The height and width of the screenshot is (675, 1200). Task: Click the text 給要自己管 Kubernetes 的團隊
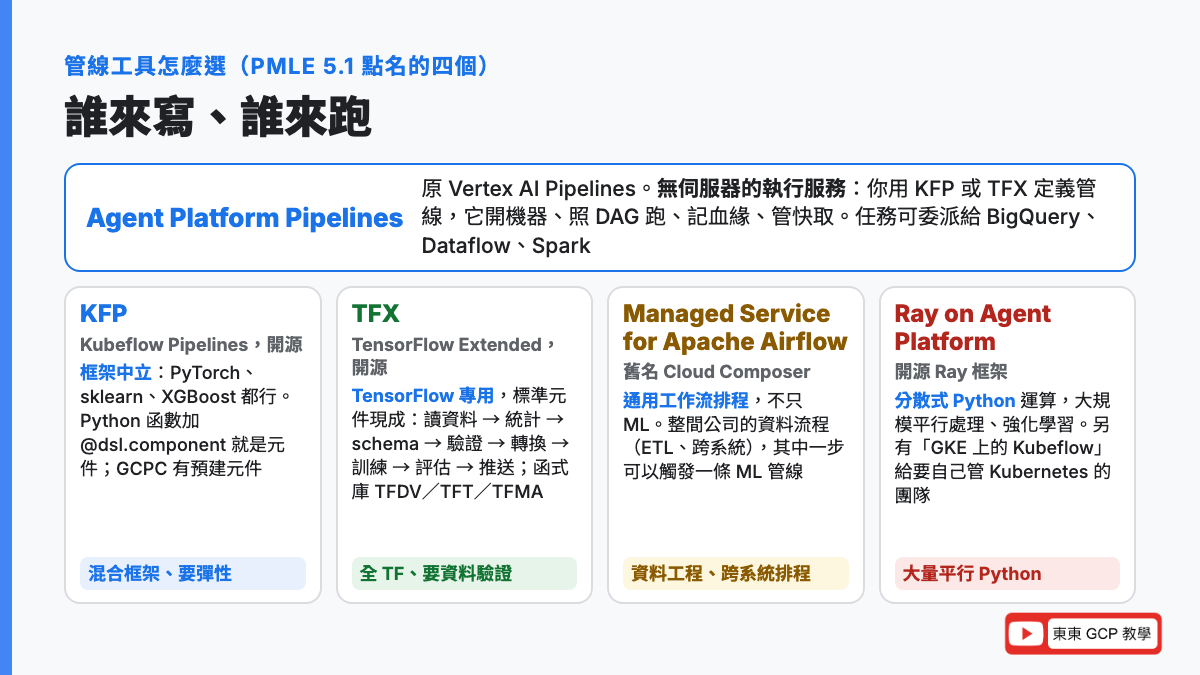point(1003,483)
